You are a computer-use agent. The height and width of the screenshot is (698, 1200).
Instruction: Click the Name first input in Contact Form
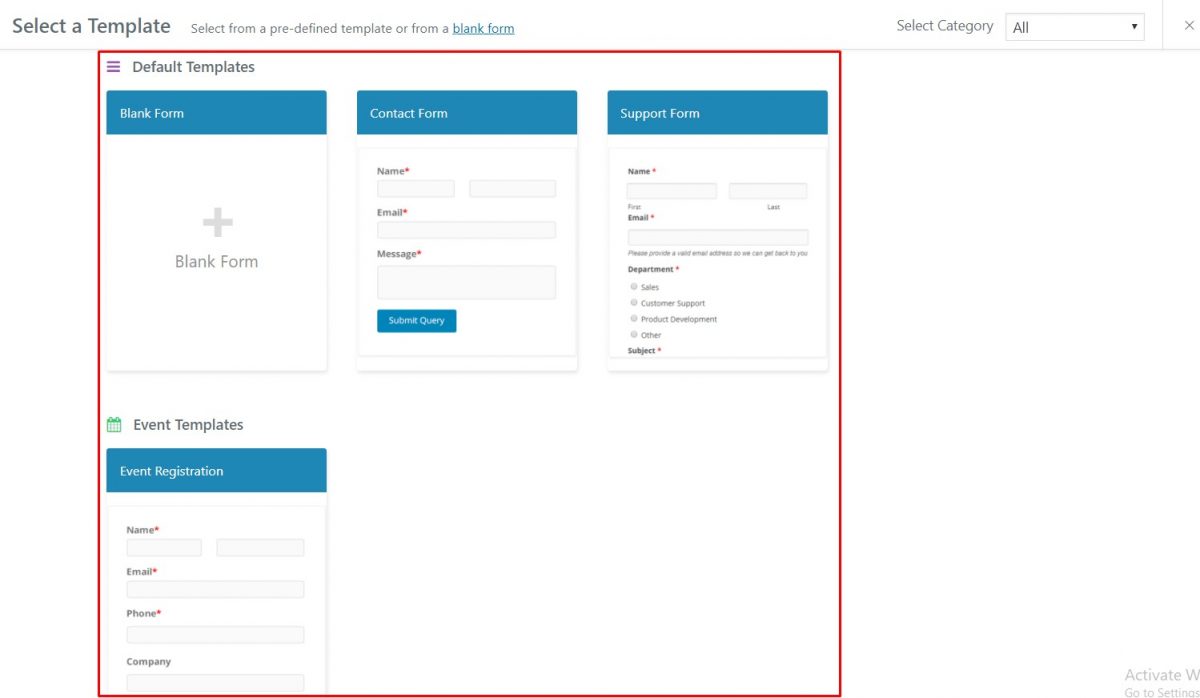(x=416, y=188)
